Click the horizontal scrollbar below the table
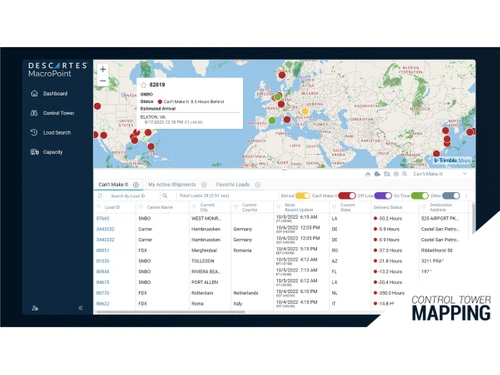500x375 pixels. click(170, 312)
